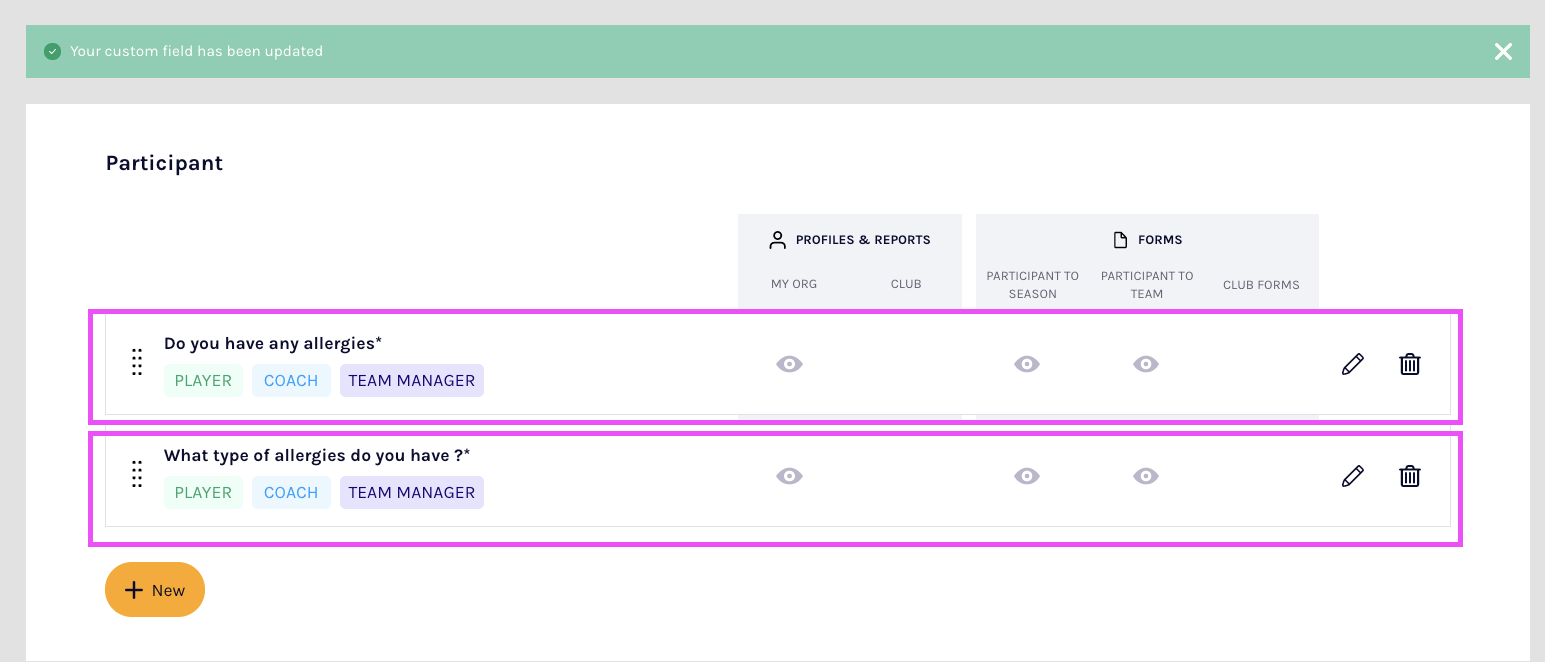
Task: Dismiss the custom field updated notification
Action: (x=1503, y=51)
